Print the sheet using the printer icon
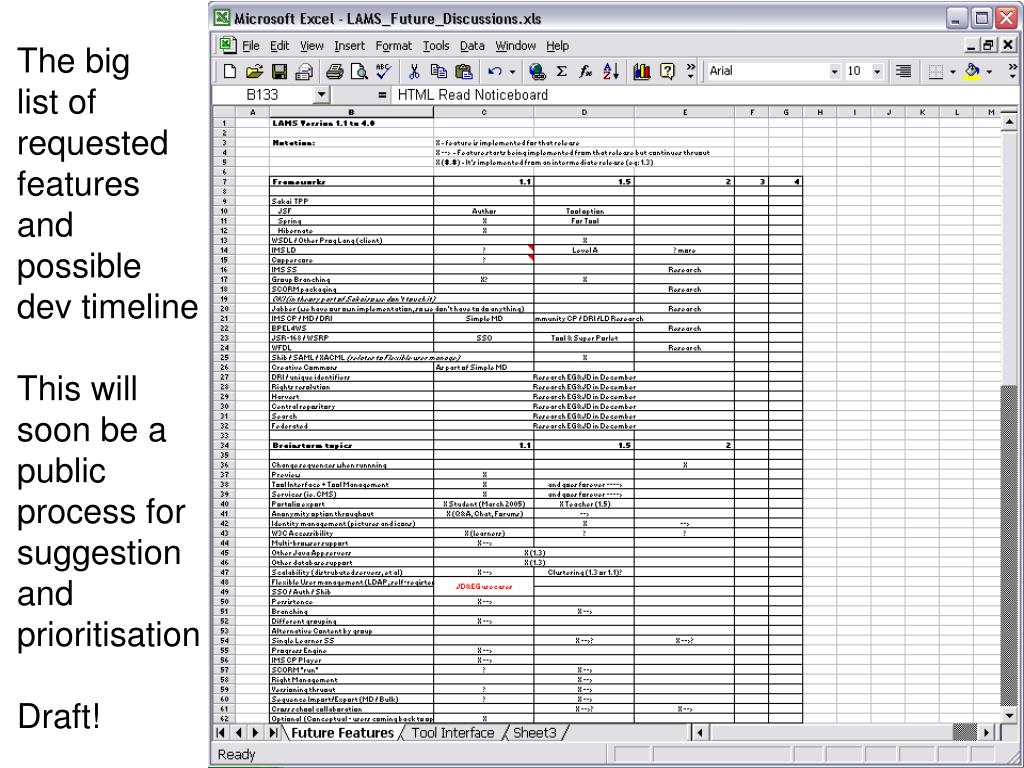The image size is (1024, 768). pos(334,71)
